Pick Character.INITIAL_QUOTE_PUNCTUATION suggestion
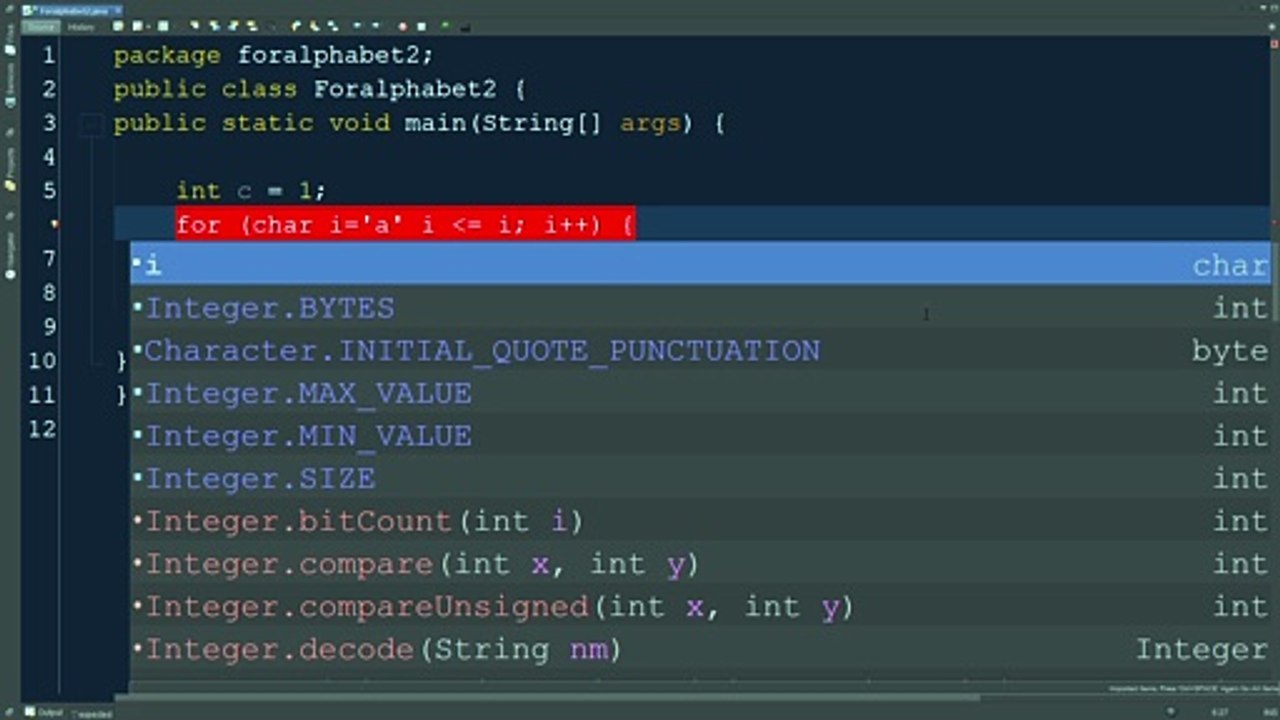 click(700, 350)
